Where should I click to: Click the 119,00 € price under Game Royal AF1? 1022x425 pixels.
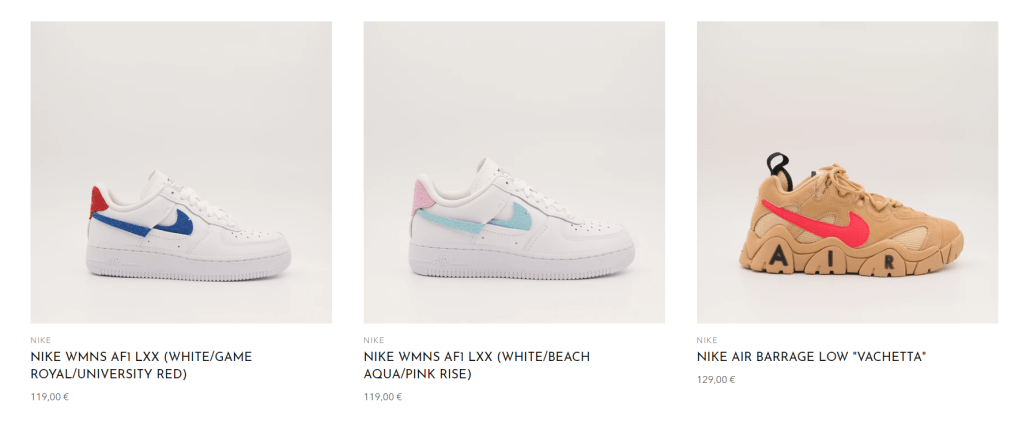click(50, 396)
